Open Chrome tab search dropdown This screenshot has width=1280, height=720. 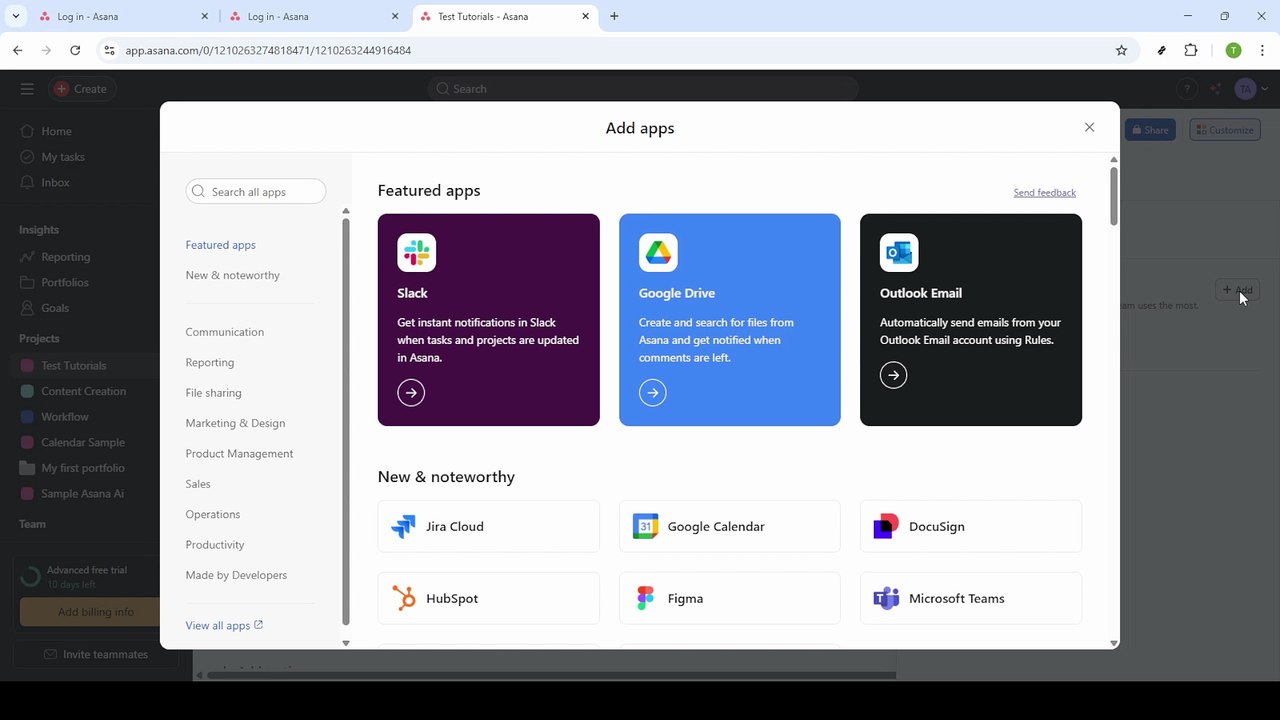(15, 16)
